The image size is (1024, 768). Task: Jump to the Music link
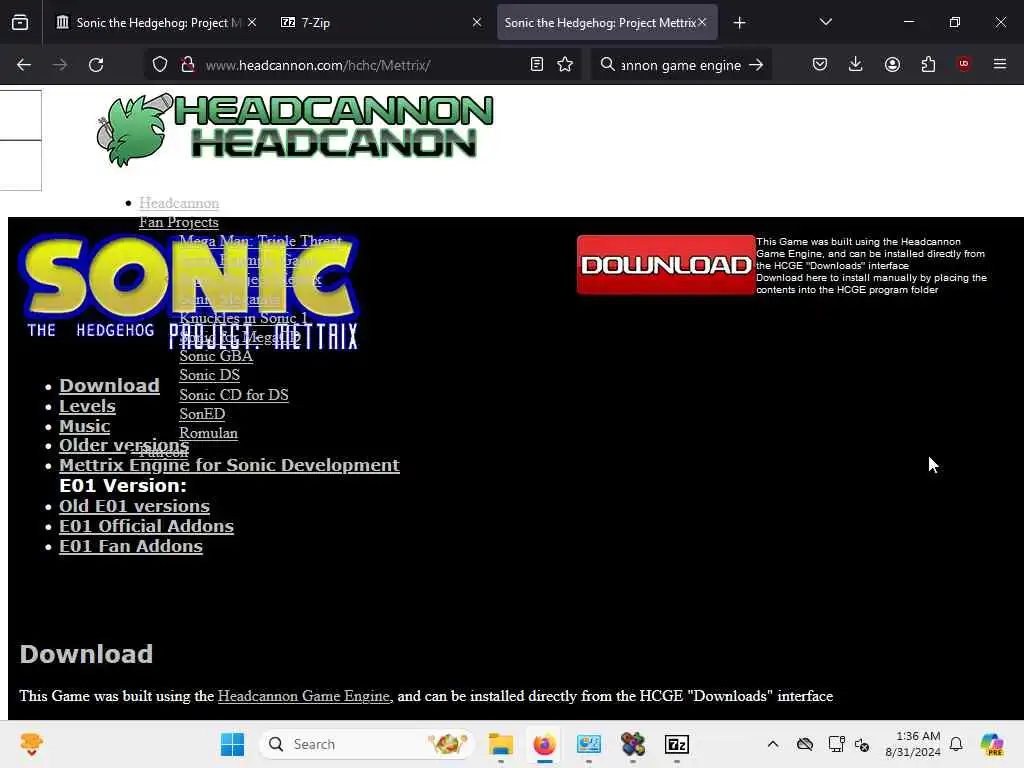coord(84,426)
